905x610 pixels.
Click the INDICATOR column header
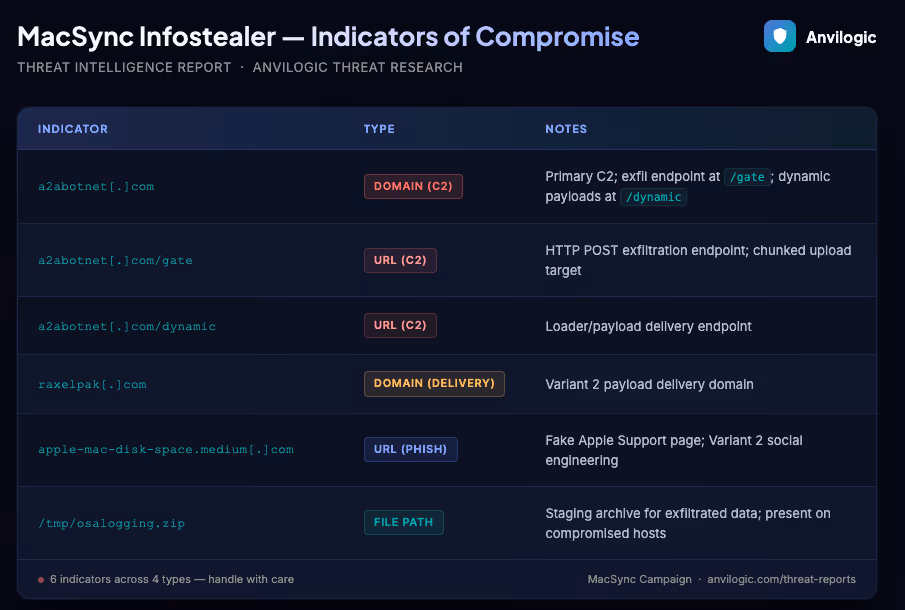[x=73, y=129]
